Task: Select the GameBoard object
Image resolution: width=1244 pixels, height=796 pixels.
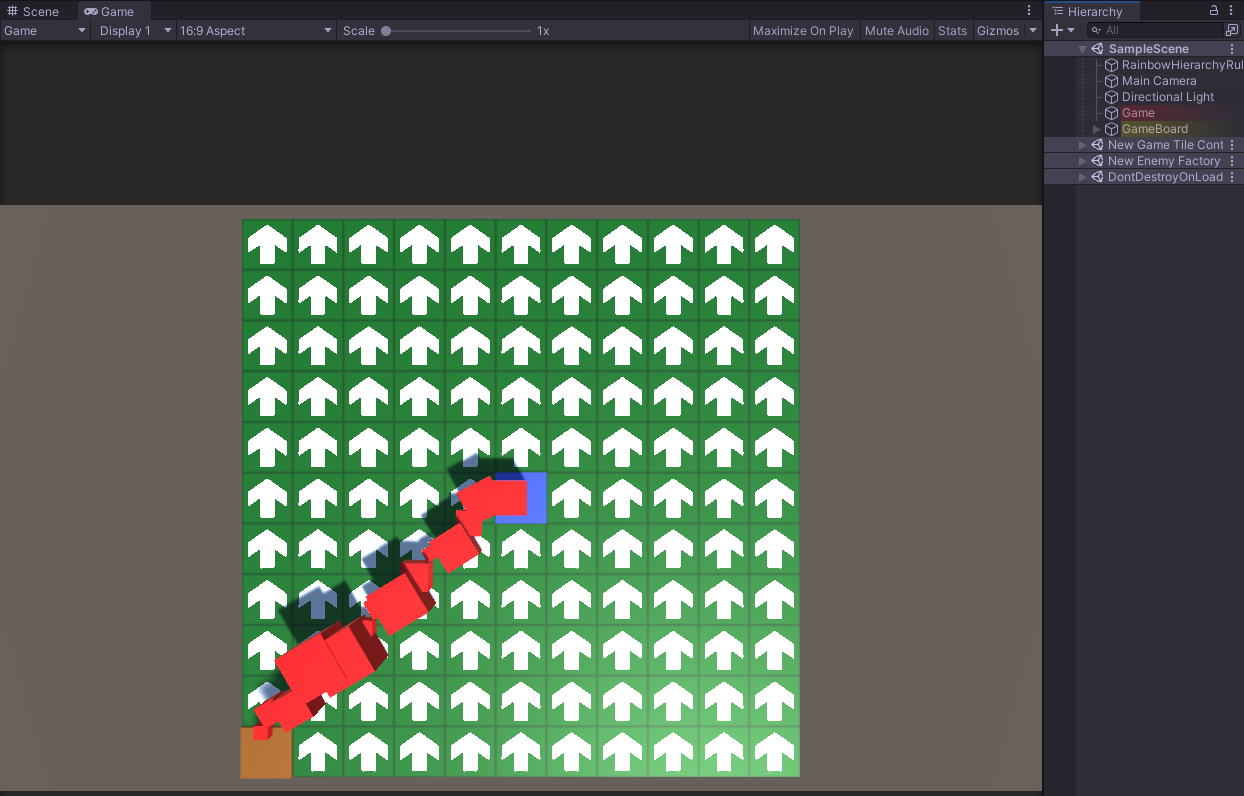Action: point(1155,129)
